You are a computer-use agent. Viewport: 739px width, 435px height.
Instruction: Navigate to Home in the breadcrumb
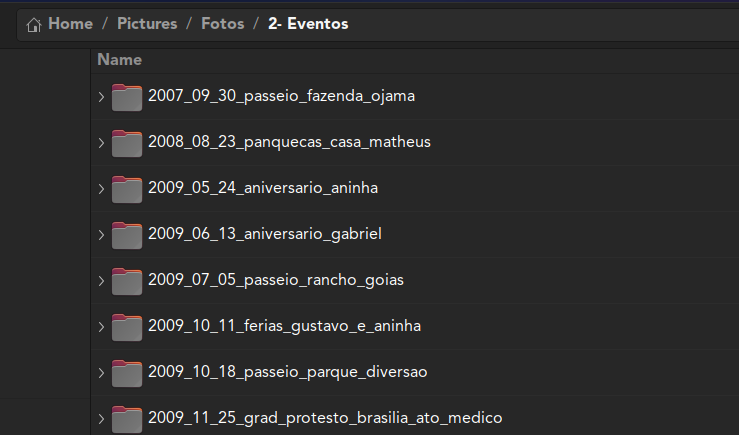click(70, 24)
